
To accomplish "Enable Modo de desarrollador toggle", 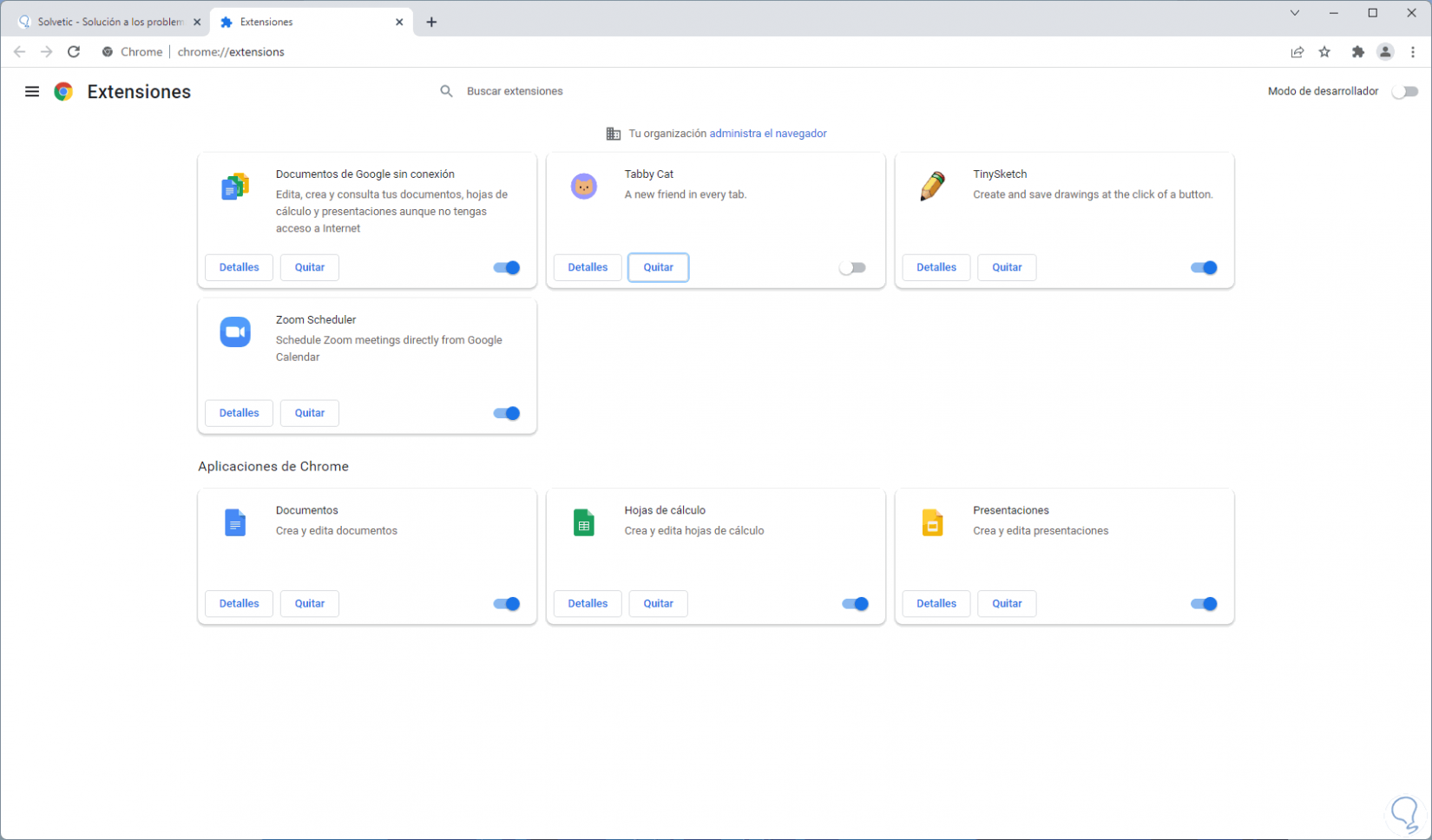I will 1405,91.
